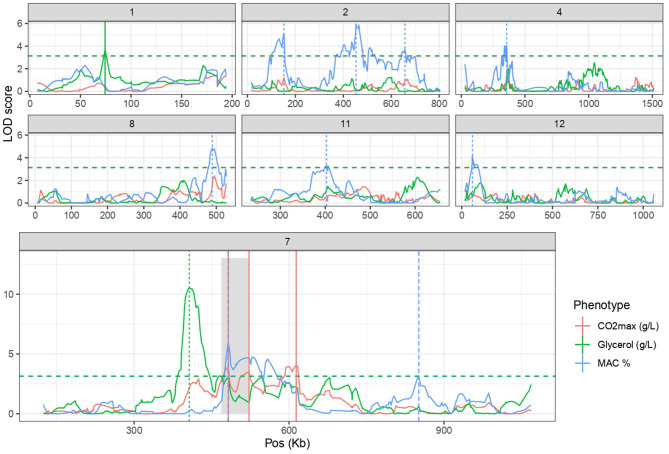Select the chromosome 8 panel header
The width and height of the screenshot is (669, 454).
(x=132, y=124)
